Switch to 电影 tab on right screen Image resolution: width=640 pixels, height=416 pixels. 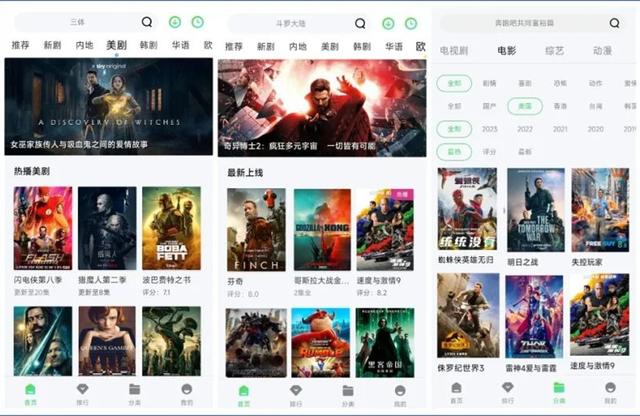(507, 51)
